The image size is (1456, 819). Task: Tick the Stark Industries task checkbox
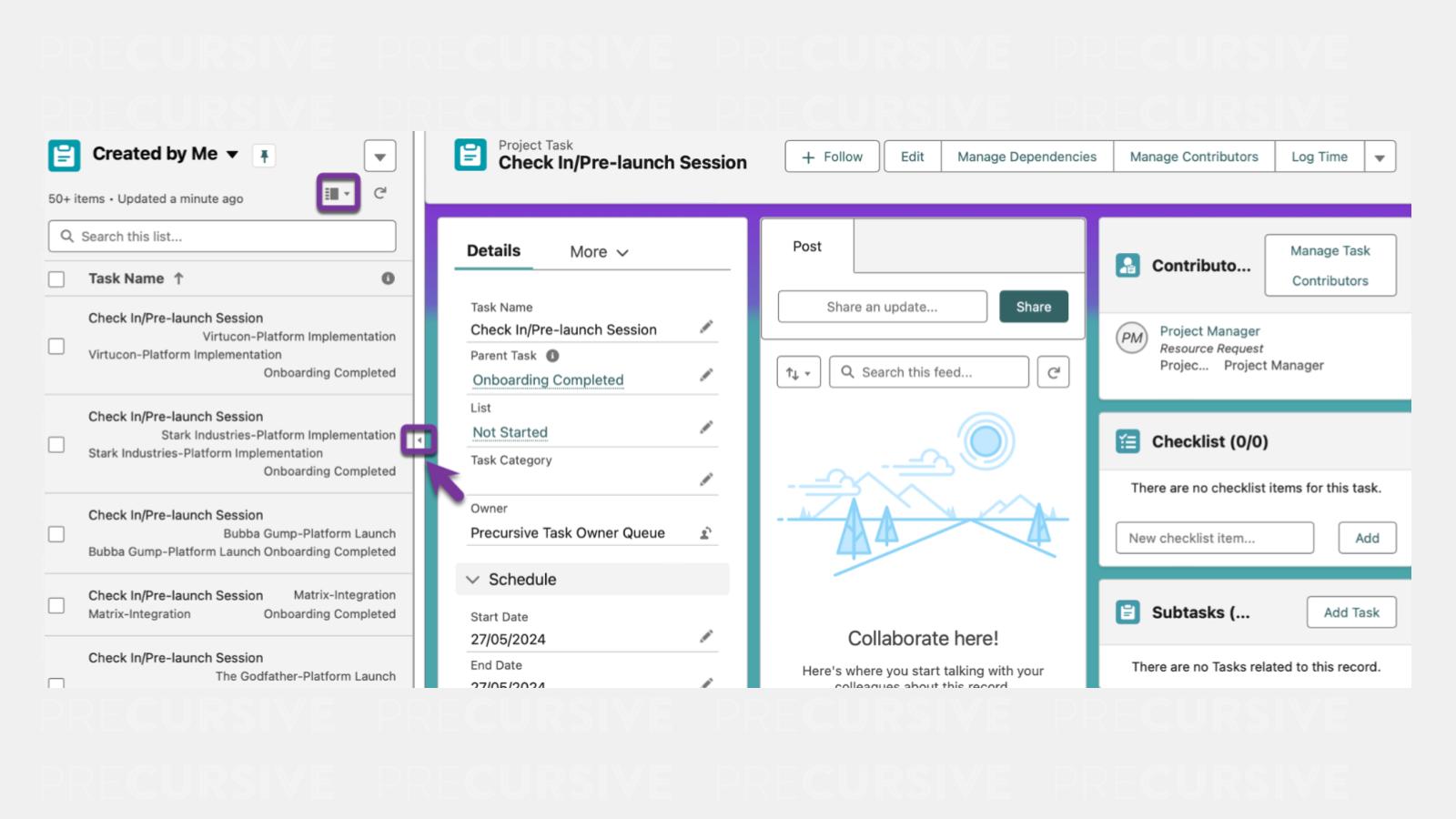(x=56, y=445)
